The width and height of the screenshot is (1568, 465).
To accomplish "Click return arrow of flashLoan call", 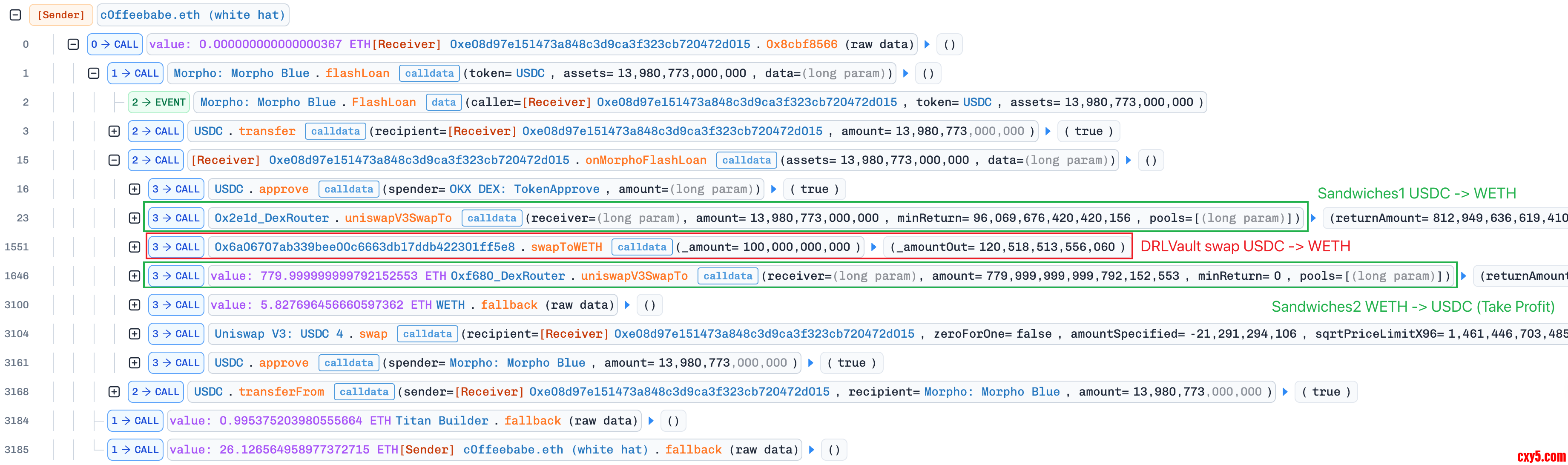I will tap(905, 73).
